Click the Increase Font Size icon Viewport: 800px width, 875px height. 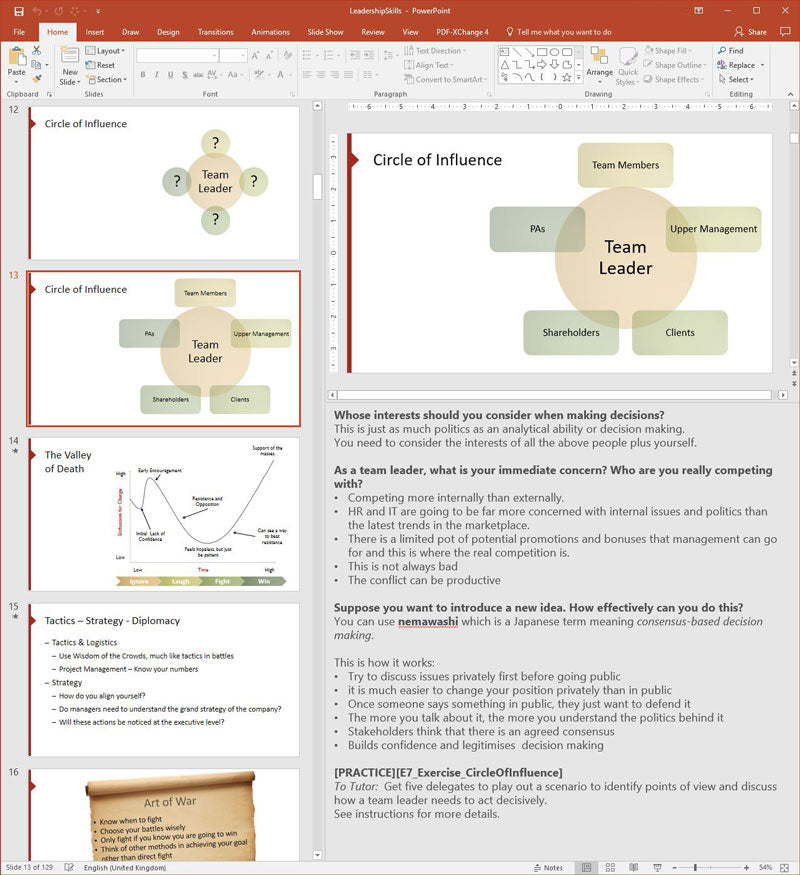pos(255,56)
